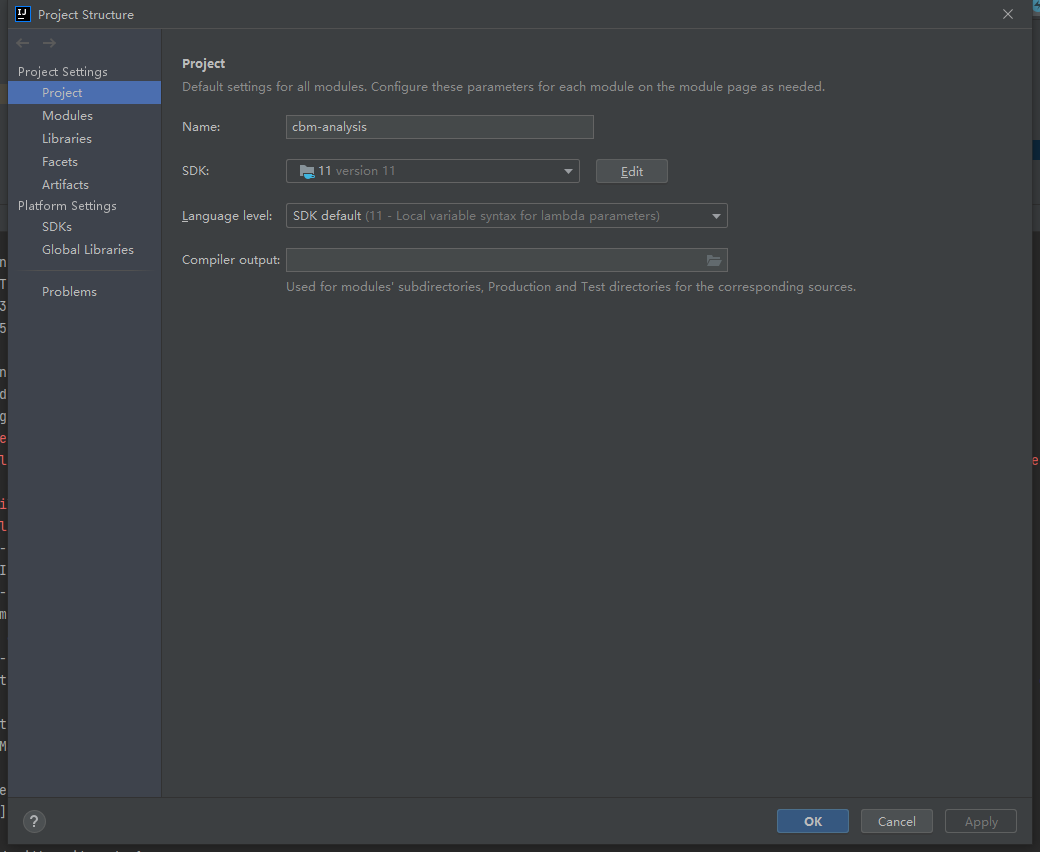Select Artifacts in Project Settings
Viewport: 1040px width, 852px height.
click(x=65, y=184)
